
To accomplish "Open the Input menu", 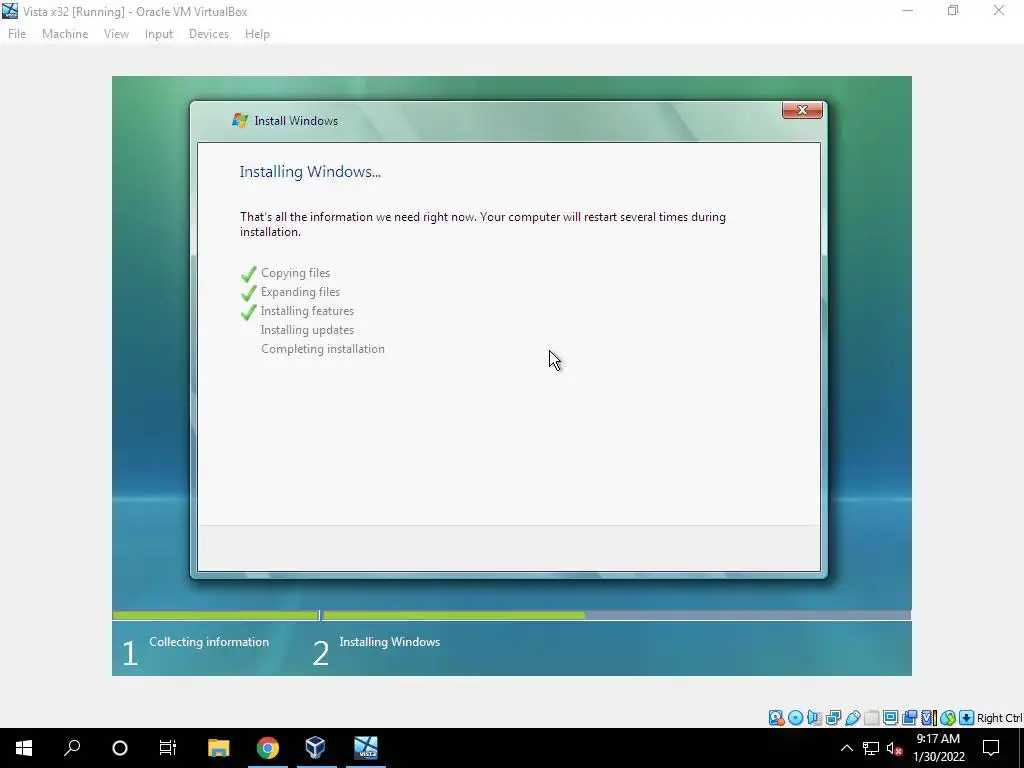I will (159, 34).
